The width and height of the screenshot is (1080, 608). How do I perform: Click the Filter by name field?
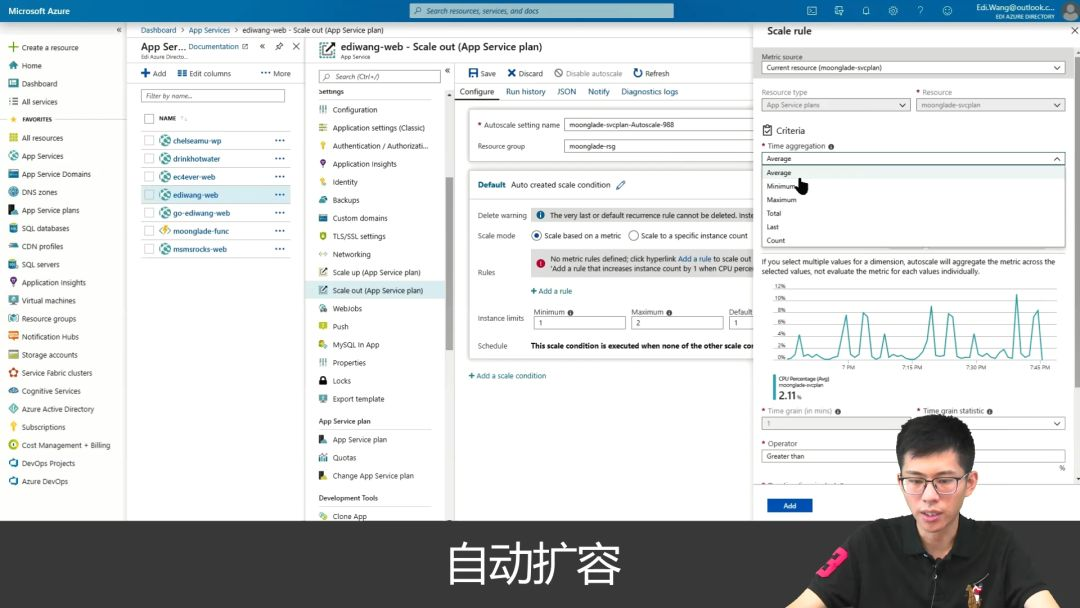pyautogui.click(x=213, y=96)
